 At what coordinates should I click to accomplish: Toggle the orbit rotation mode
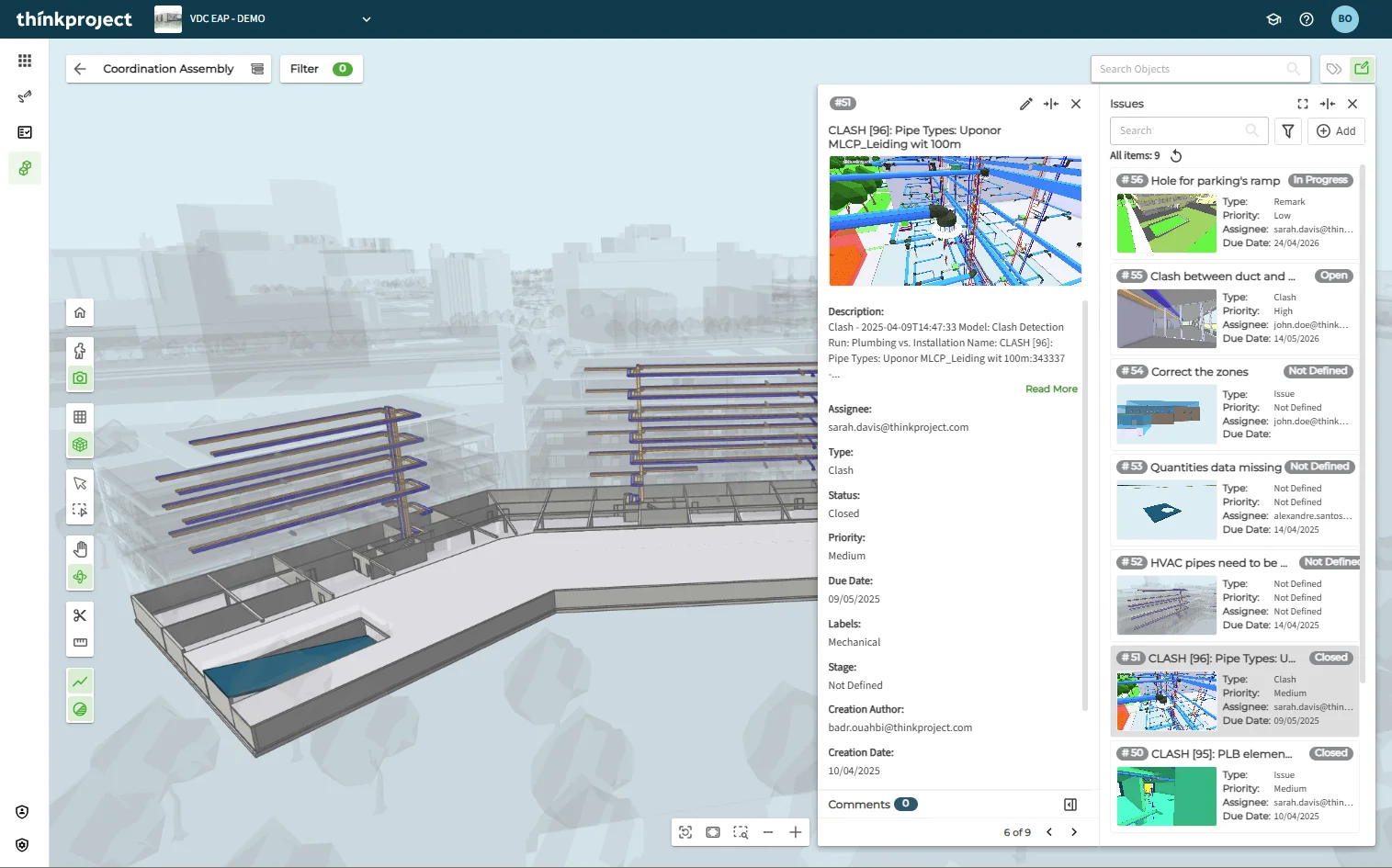coord(80,577)
